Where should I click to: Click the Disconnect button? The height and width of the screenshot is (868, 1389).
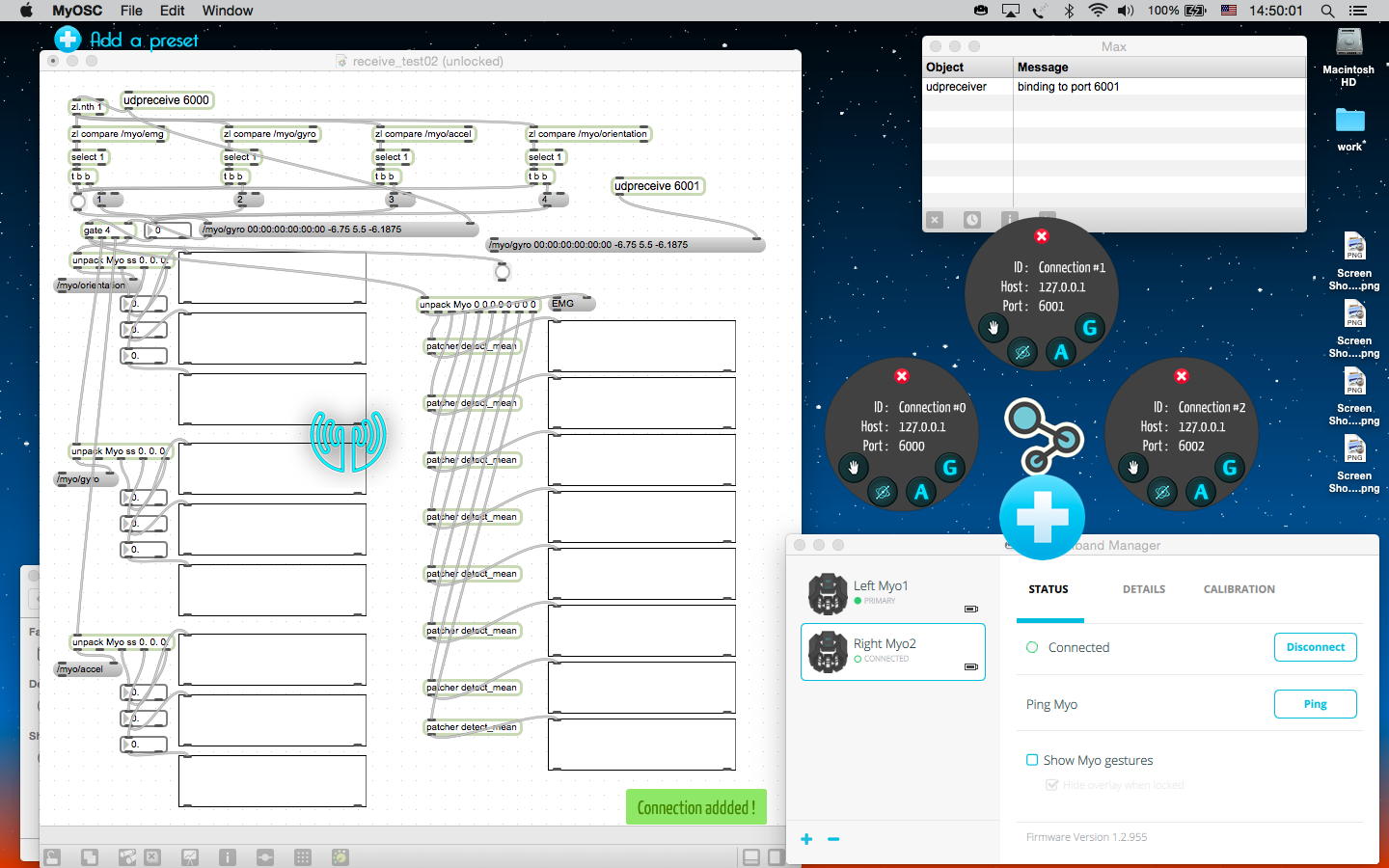point(1316,647)
